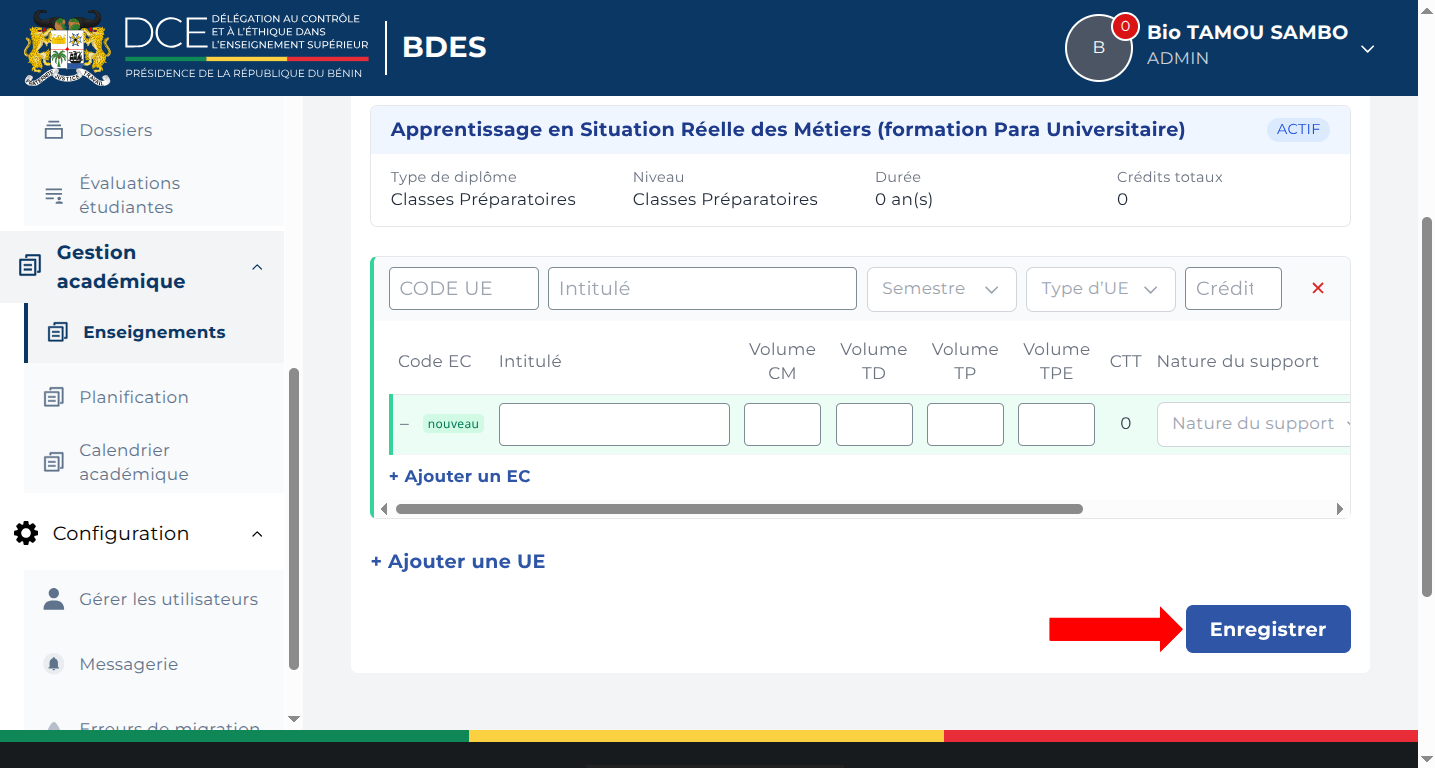Screen dimensions: 1435x768
Task: Expand the user profile dropdown chevron
Action: click(1368, 48)
